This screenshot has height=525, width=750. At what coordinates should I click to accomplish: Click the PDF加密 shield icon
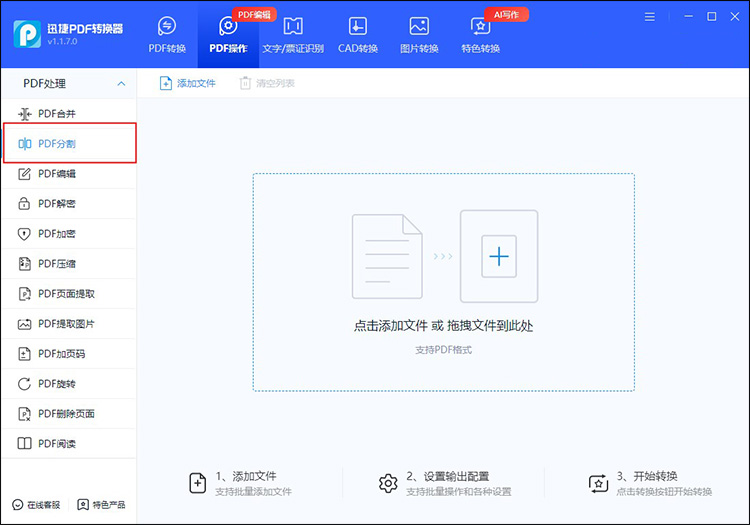[24, 234]
